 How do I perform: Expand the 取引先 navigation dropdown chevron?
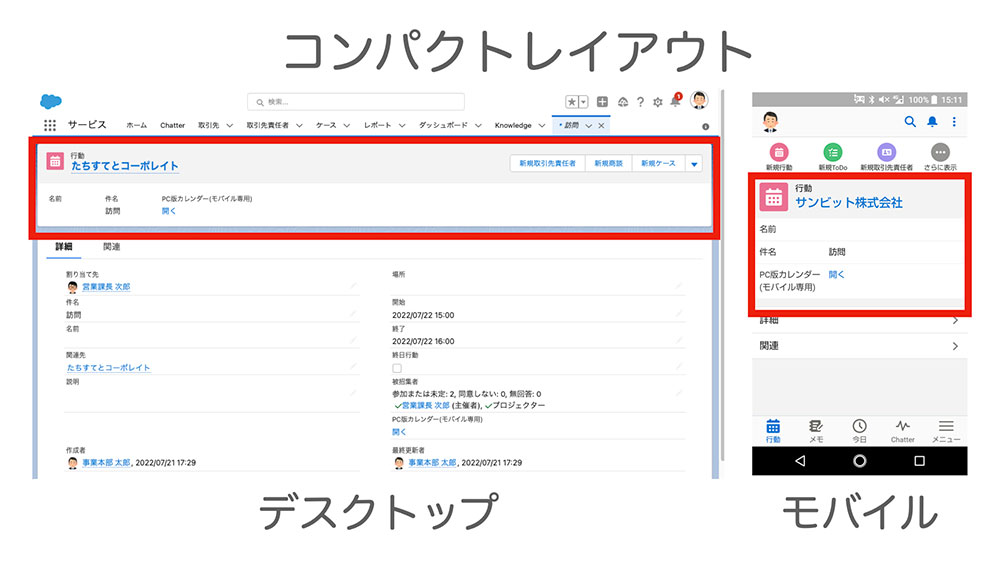coord(229,126)
